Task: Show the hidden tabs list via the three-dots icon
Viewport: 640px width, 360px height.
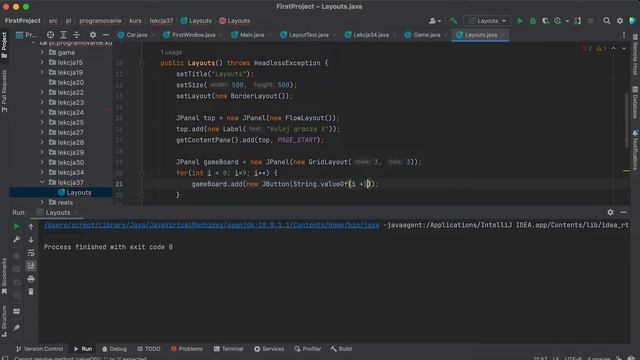Action: pos(624,35)
